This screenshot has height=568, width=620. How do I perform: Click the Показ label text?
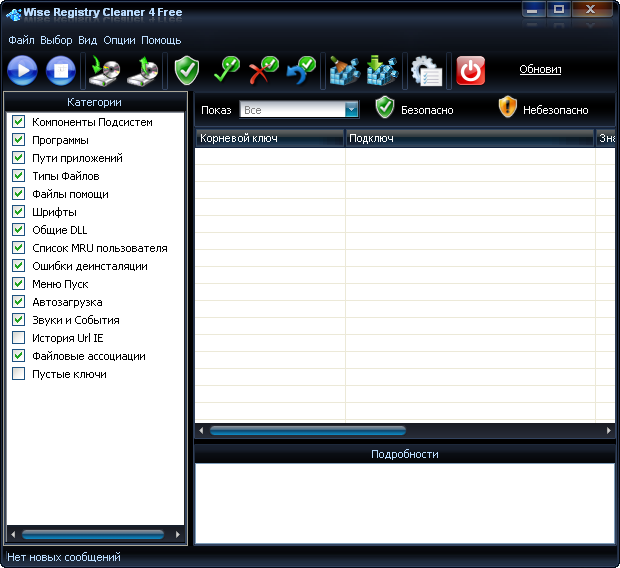pos(216,110)
